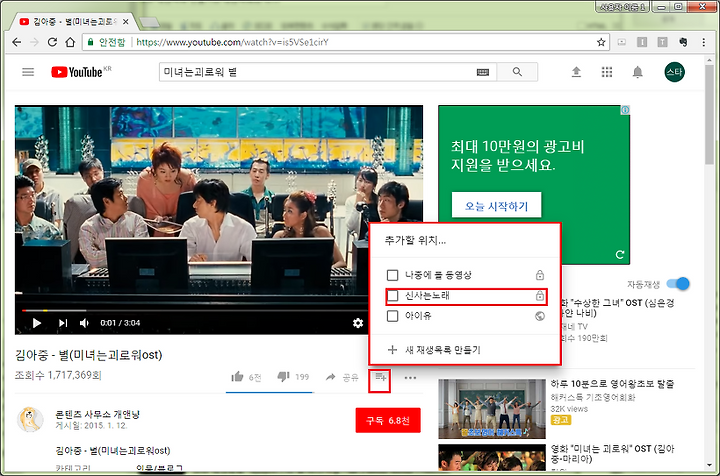Screen dimensions: 720x476
Task: Open the account avatar menu
Action: point(675,72)
